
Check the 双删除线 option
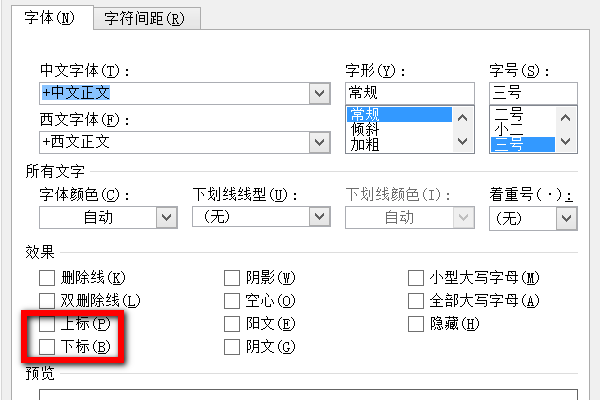click(47, 300)
